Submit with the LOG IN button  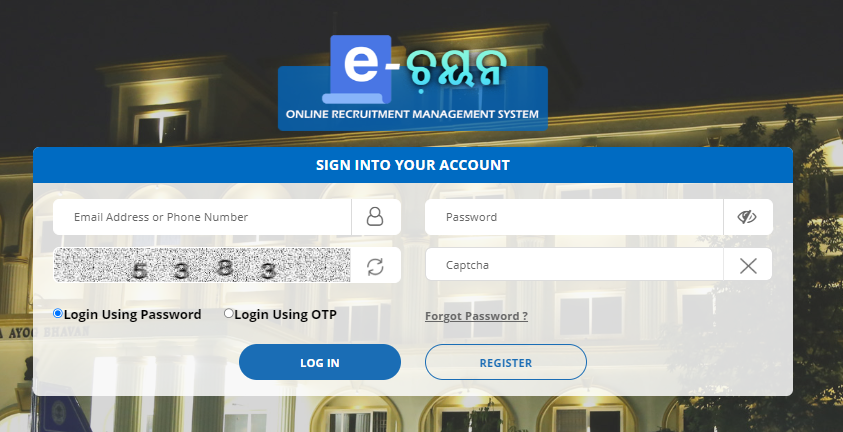[x=320, y=362]
